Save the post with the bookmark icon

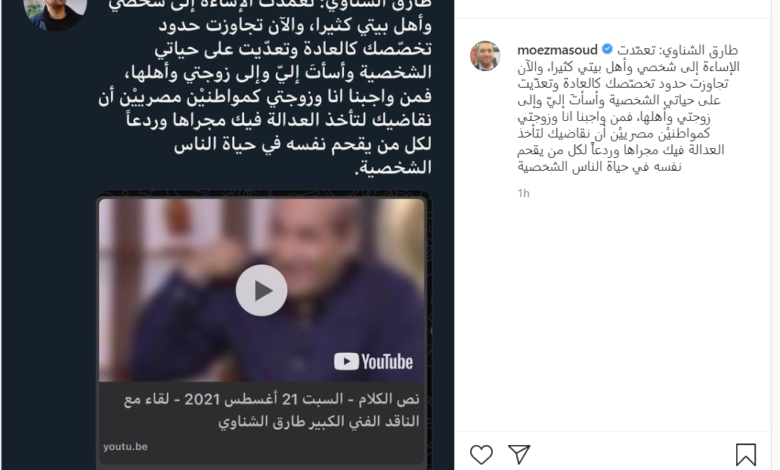746,455
